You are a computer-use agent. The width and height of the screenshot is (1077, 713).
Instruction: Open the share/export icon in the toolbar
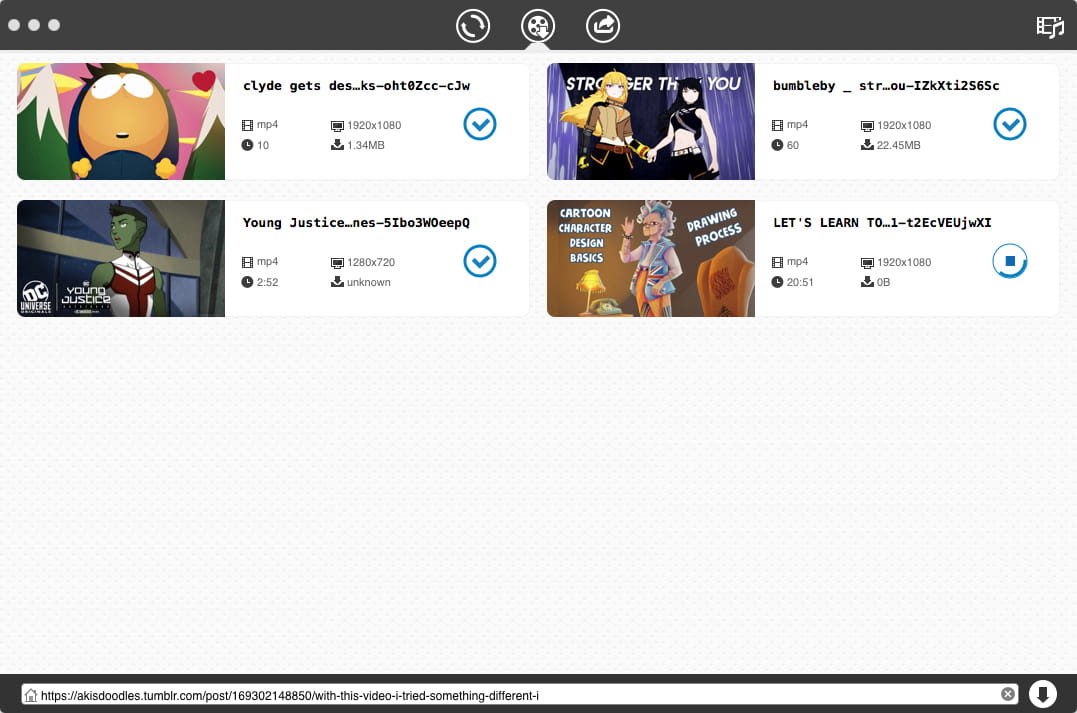[603, 26]
